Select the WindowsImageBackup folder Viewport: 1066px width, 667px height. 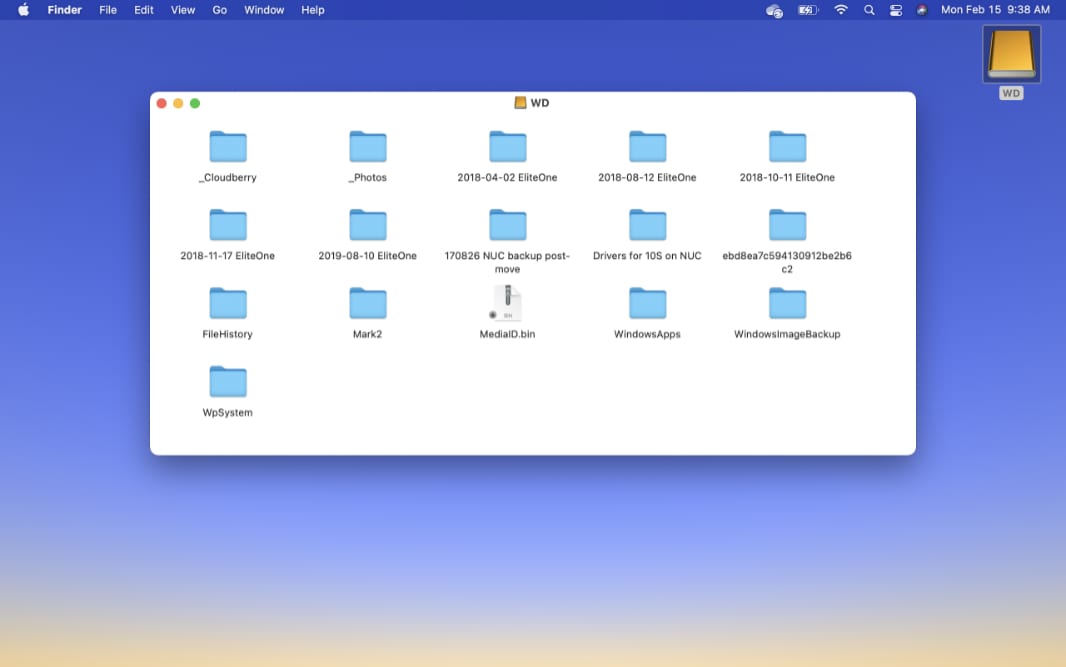pos(787,304)
